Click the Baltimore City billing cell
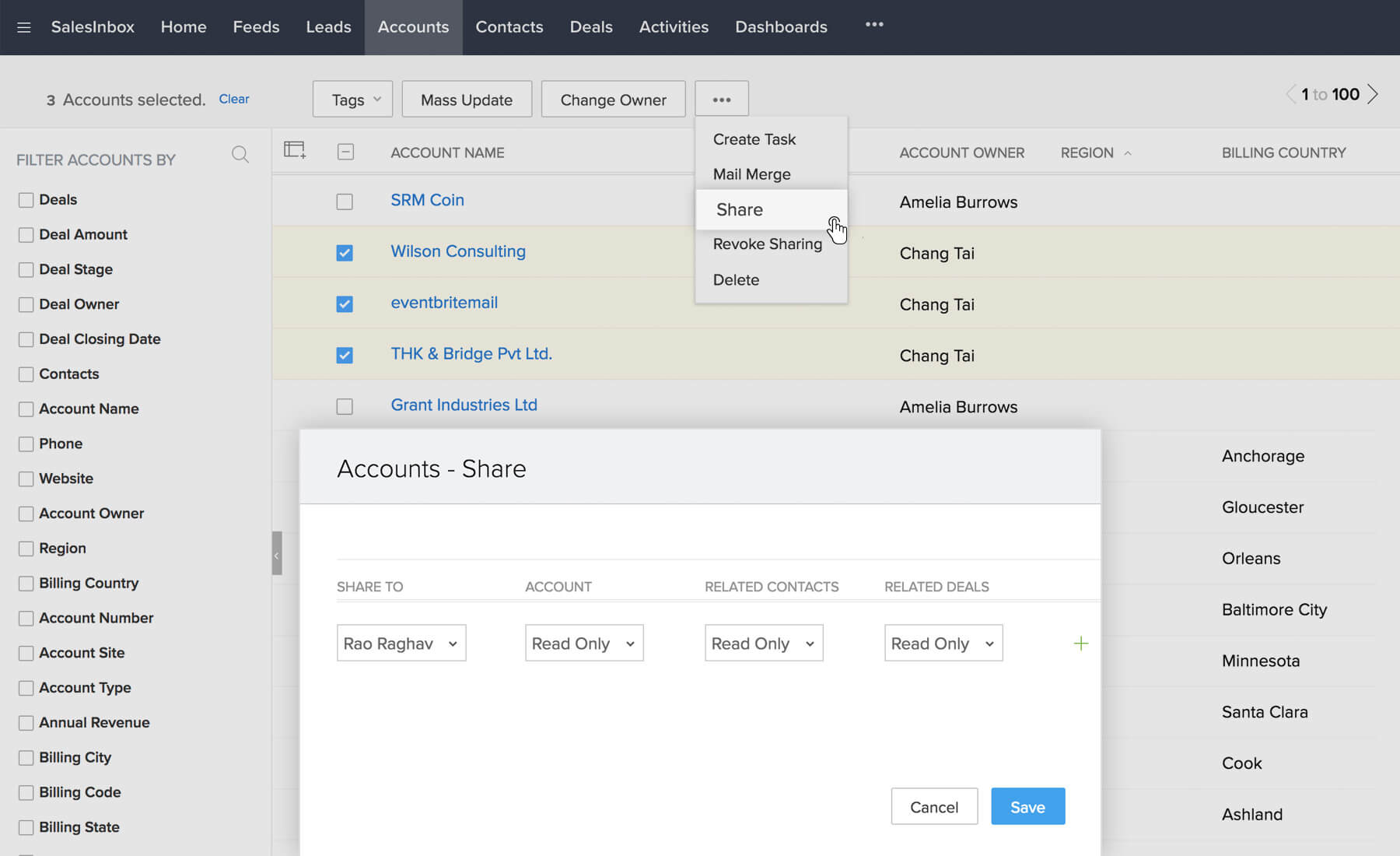This screenshot has width=1400, height=856. pos(1274,610)
